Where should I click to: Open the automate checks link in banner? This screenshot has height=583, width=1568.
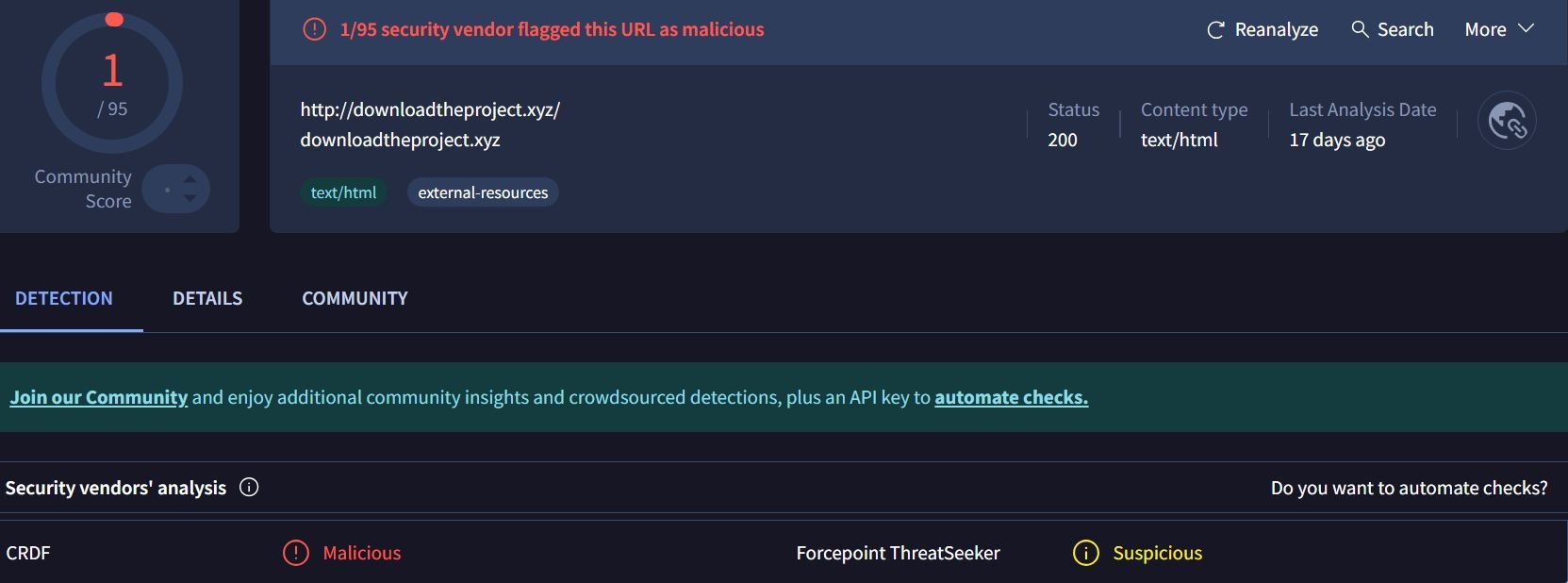point(1011,397)
